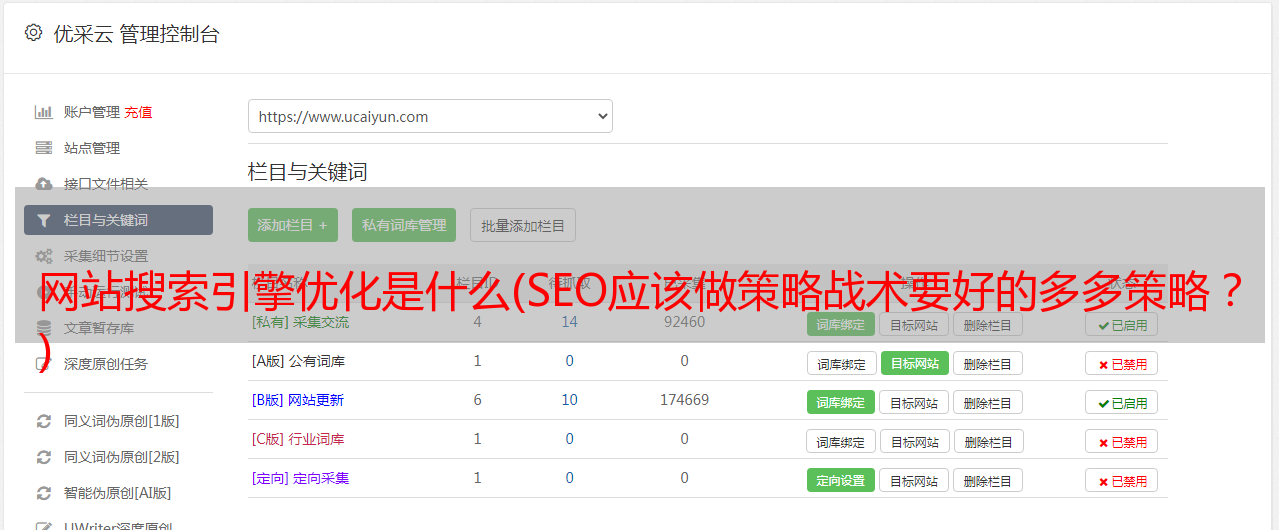Click 删除栏目 in the 网站更新 row

point(988,402)
